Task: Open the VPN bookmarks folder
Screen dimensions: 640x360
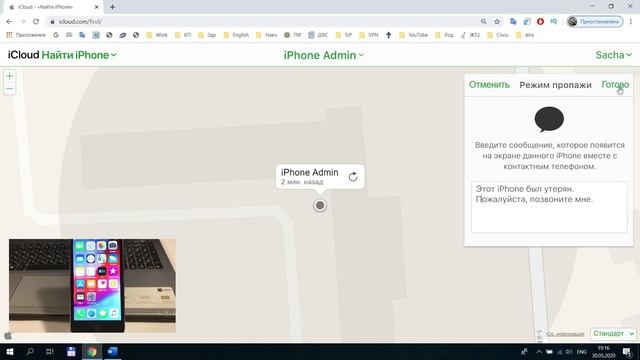Action: 369,35
